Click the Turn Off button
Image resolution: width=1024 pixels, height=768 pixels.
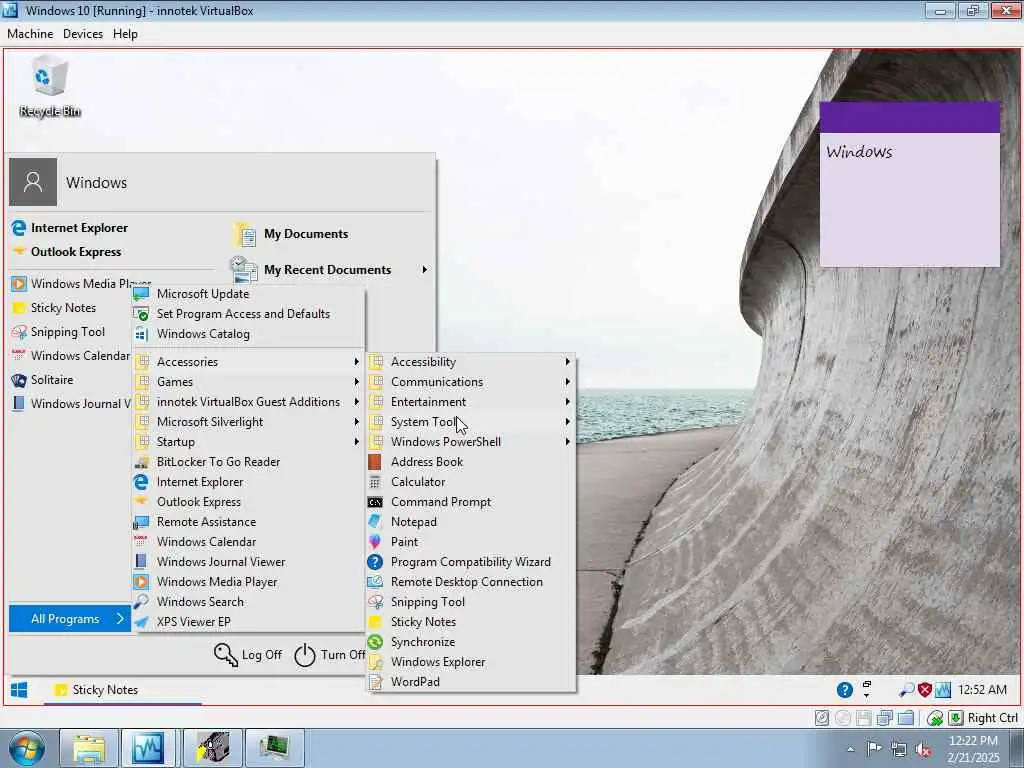[329, 655]
